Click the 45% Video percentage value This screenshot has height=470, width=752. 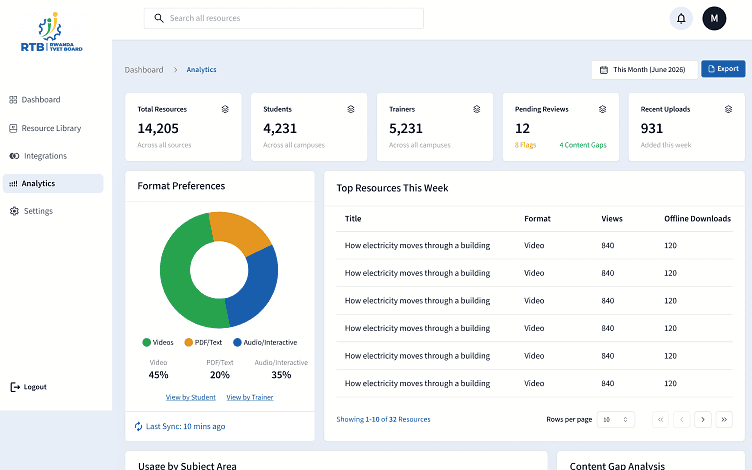(158, 375)
